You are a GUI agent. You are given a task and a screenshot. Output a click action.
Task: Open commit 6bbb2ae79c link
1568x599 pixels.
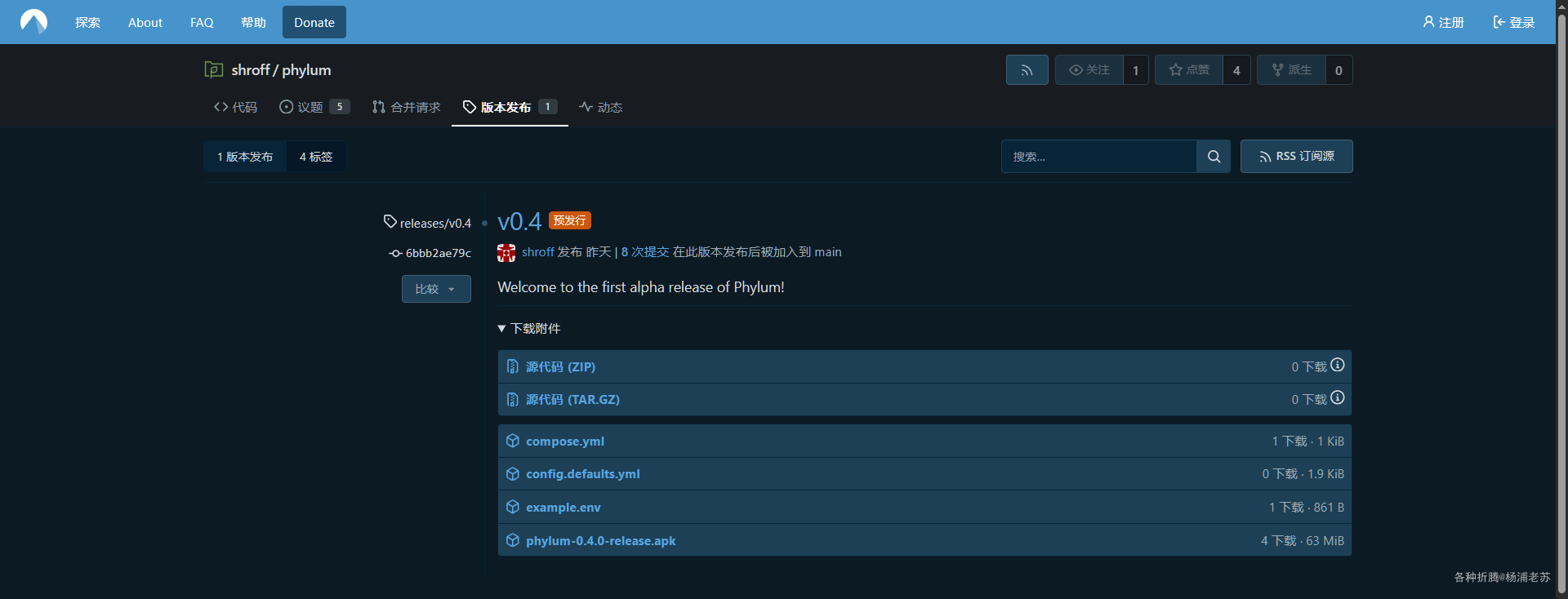[439, 253]
